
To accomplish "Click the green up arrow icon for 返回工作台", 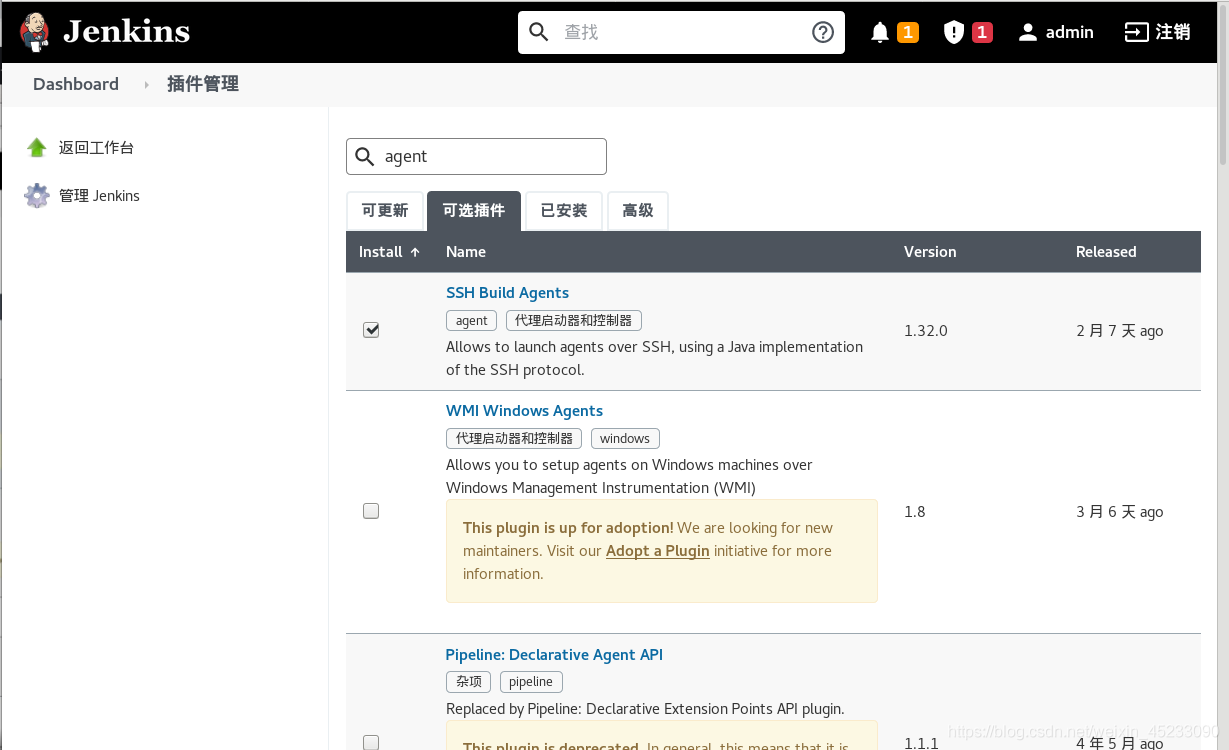I will [x=37, y=148].
